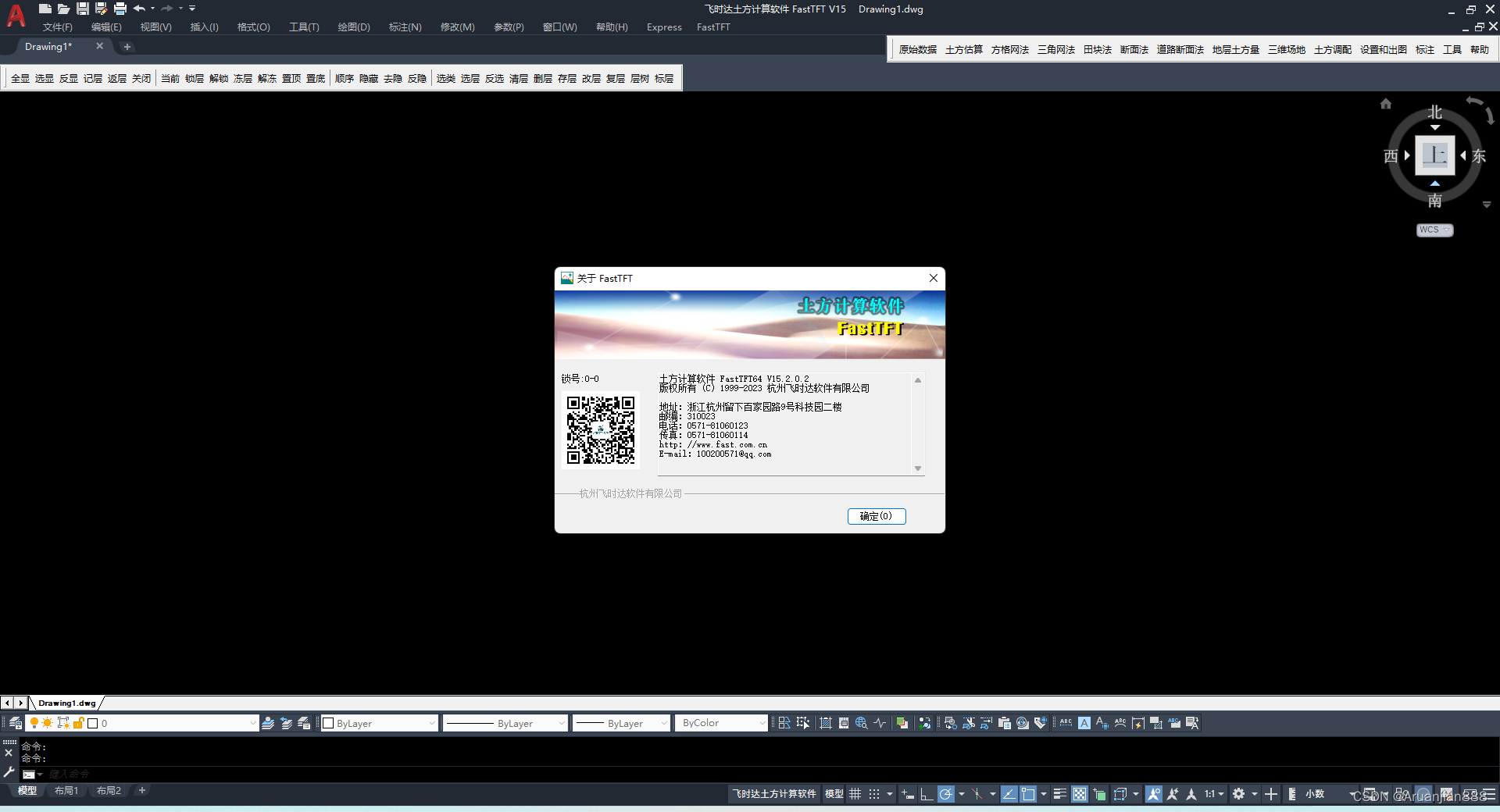This screenshot has width=1500, height=812.
Task: Click the globe search icon in bottom toolbar
Action: [x=861, y=723]
